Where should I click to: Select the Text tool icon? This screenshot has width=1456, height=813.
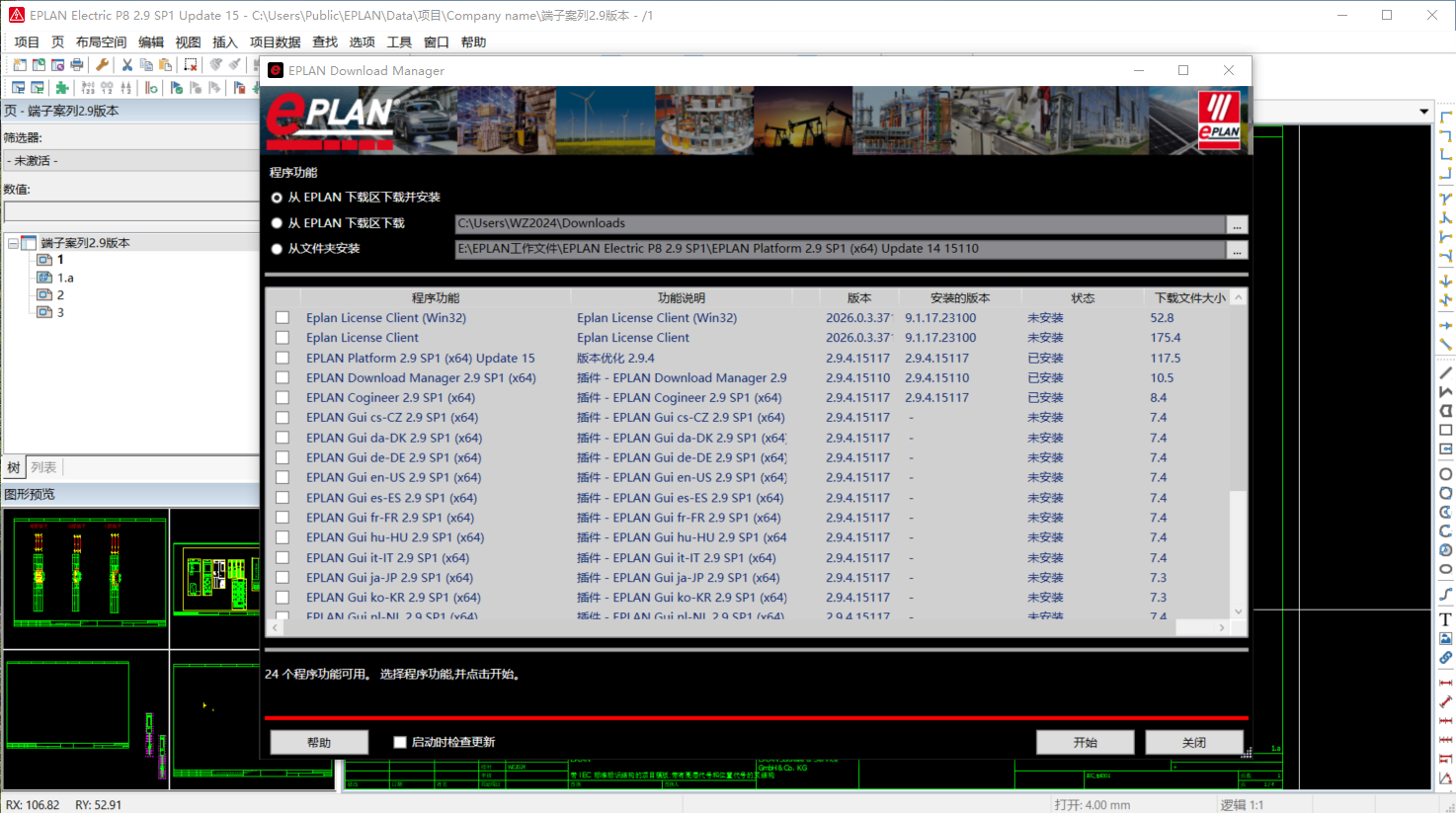point(1445,619)
